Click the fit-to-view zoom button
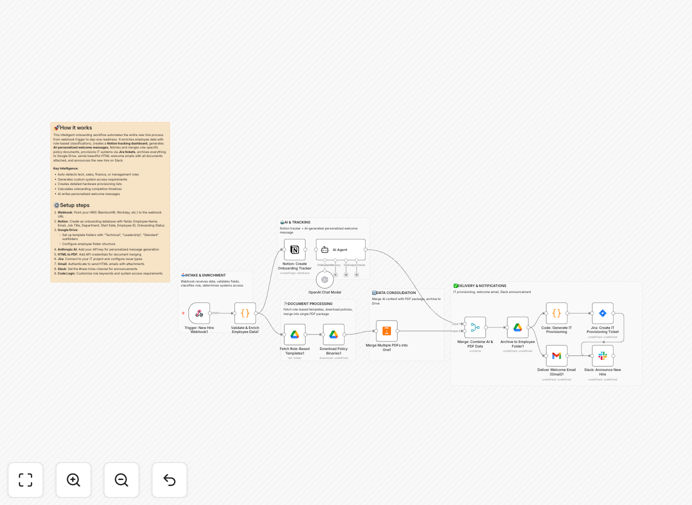The image size is (692, 505). pyautogui.click(x=26, y=480)
